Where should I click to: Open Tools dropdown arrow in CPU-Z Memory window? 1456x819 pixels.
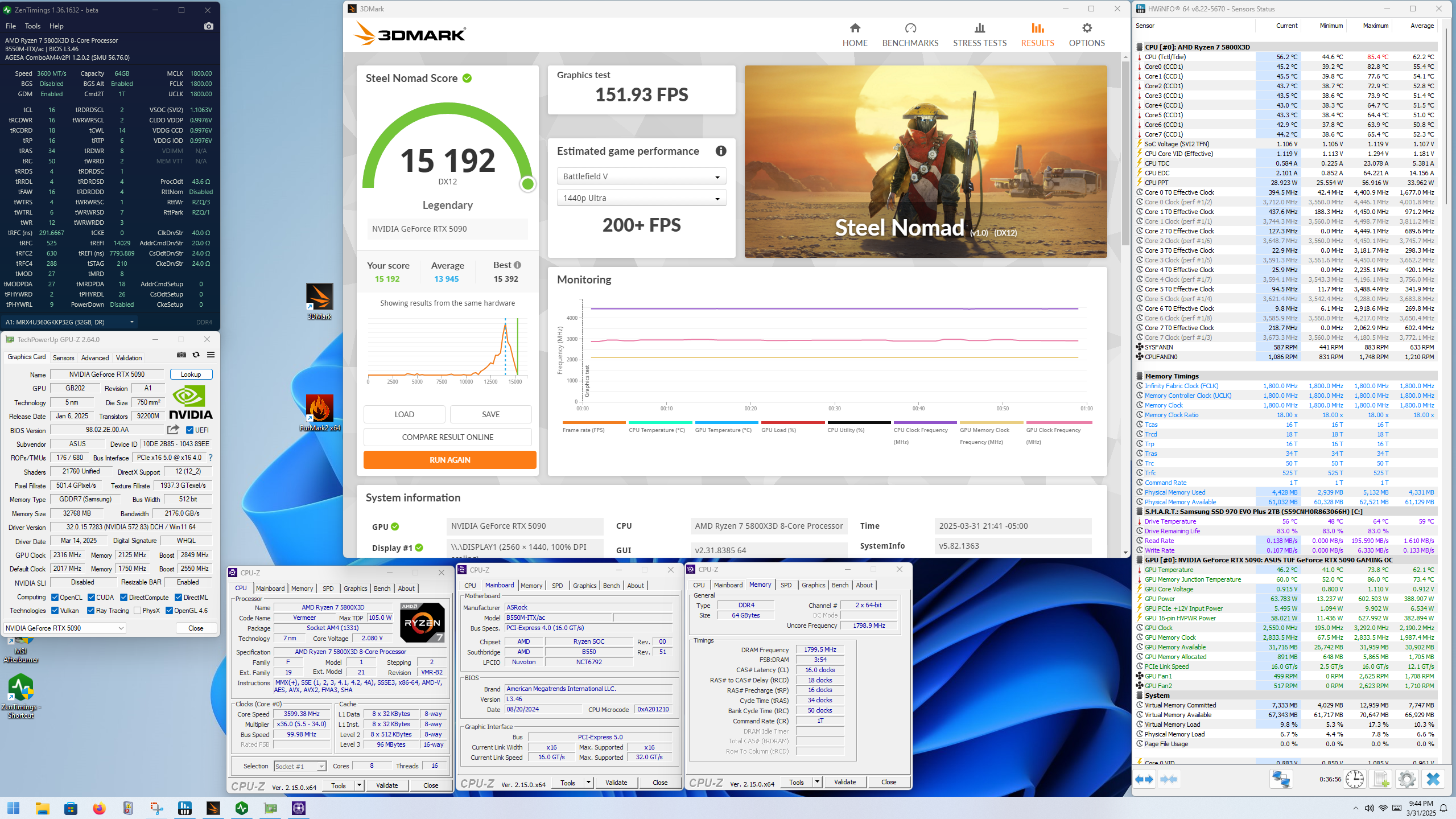(817, 782)
